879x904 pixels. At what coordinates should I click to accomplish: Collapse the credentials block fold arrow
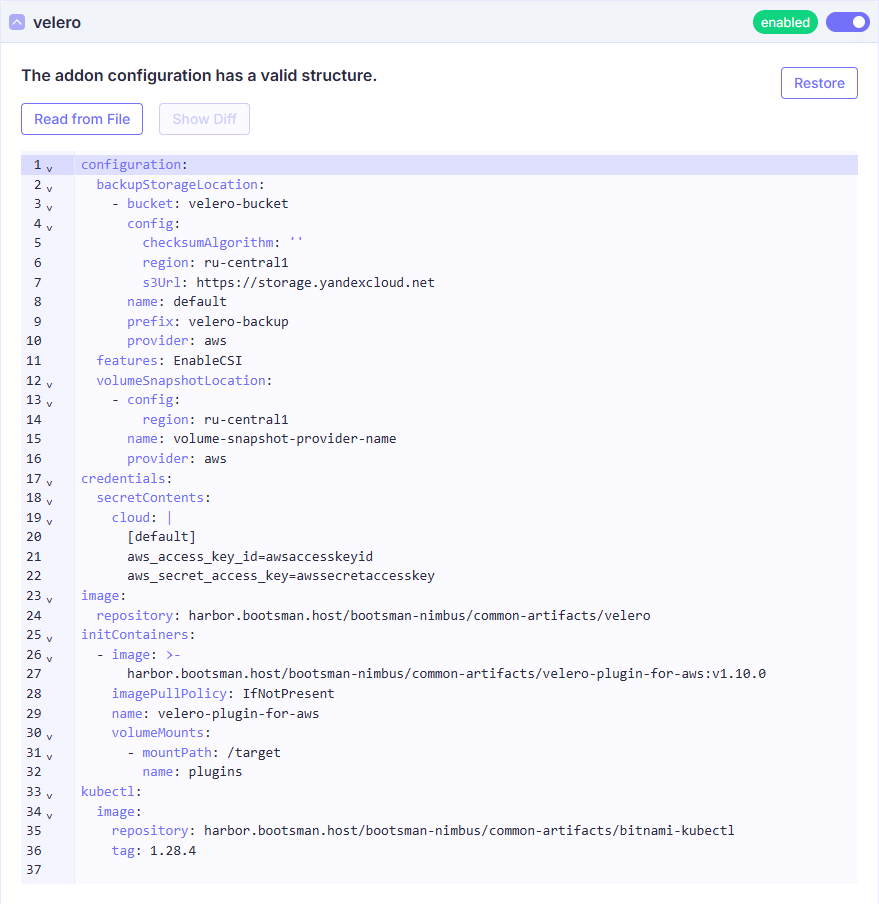tap(49, 481)
